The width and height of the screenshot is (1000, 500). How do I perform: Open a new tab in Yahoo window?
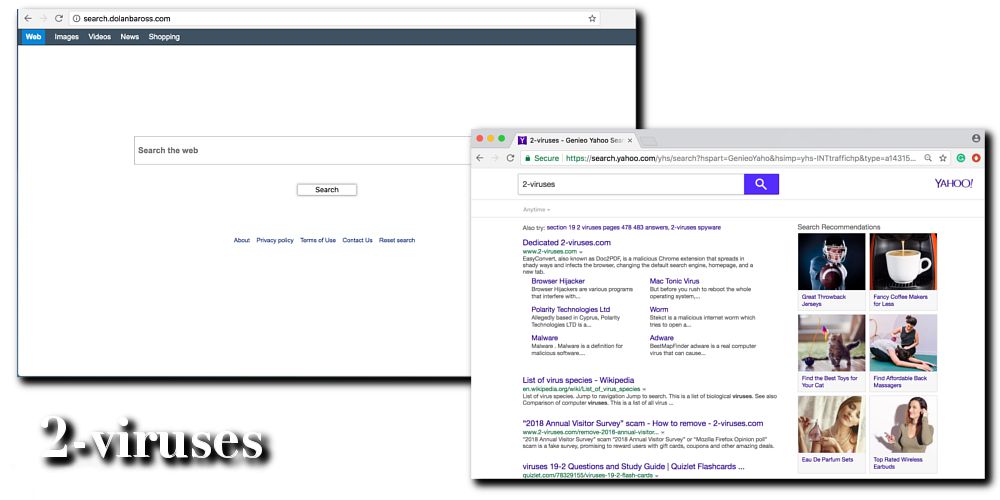648,141
